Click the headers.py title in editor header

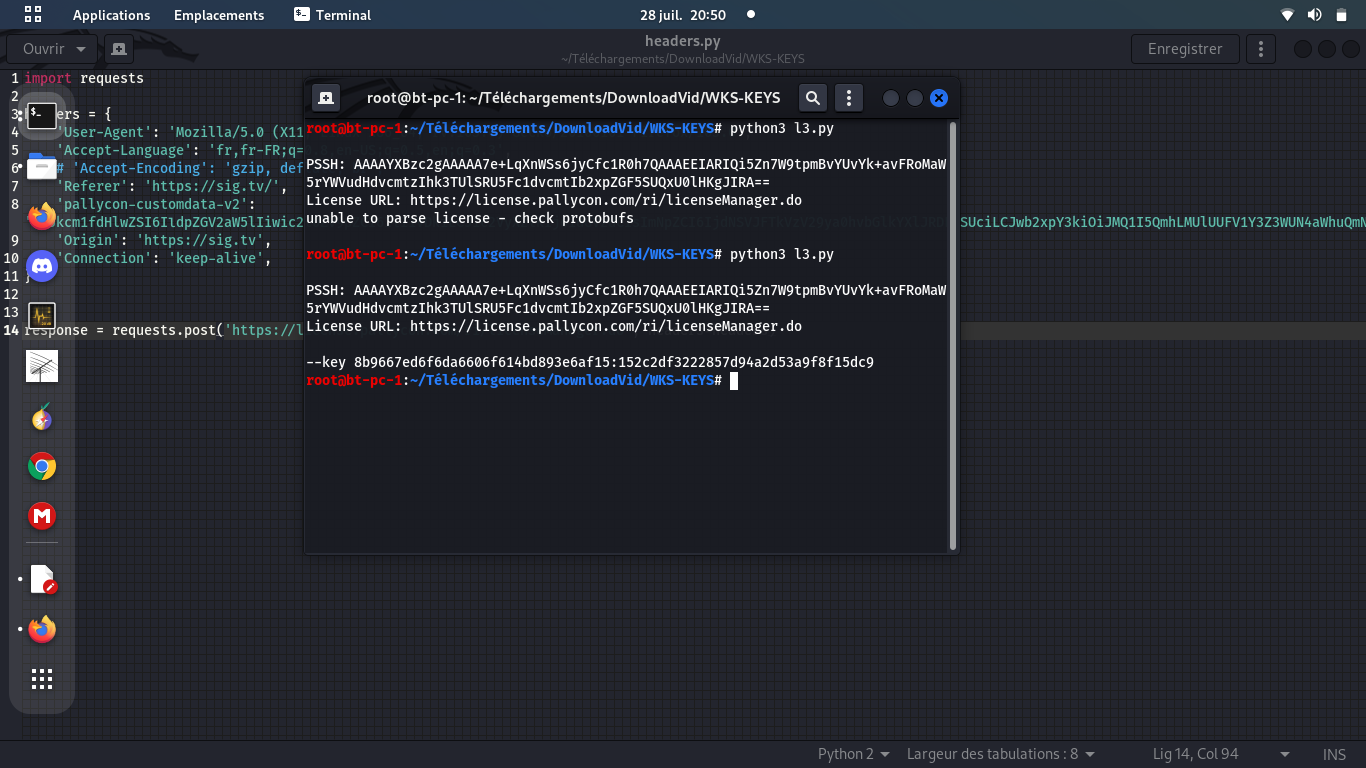(x=683, y=41)
